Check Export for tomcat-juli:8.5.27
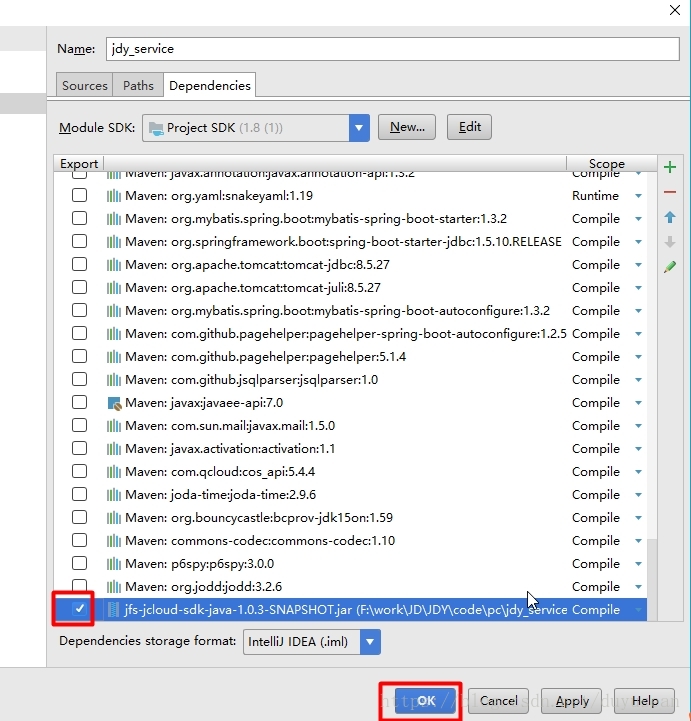 (x=80, y=287)
